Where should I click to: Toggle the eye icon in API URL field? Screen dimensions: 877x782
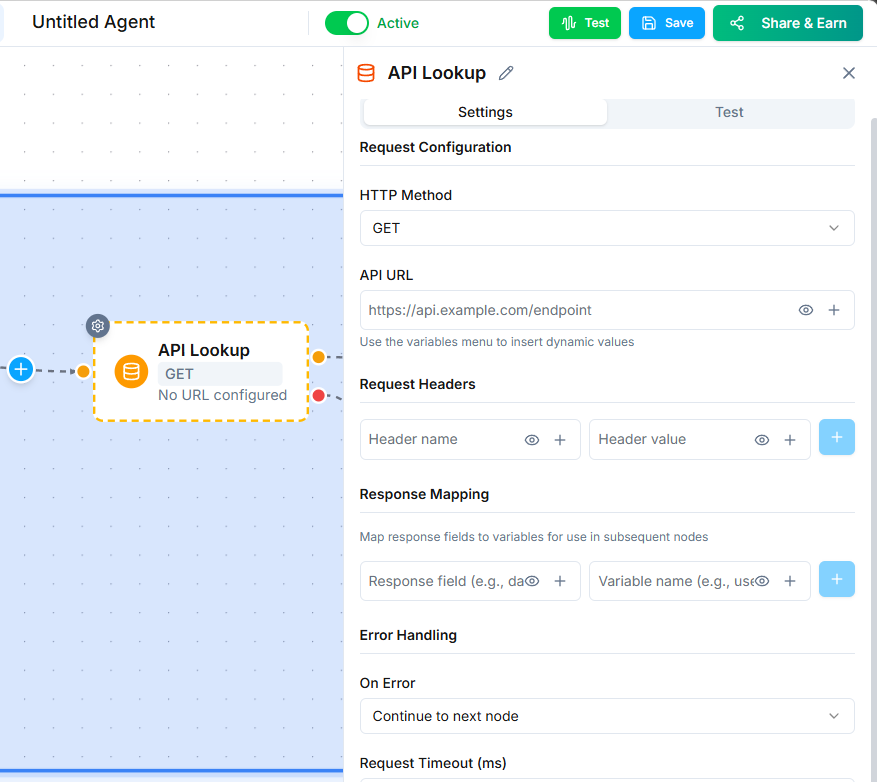pyautogui.click(x=806, y=310)
